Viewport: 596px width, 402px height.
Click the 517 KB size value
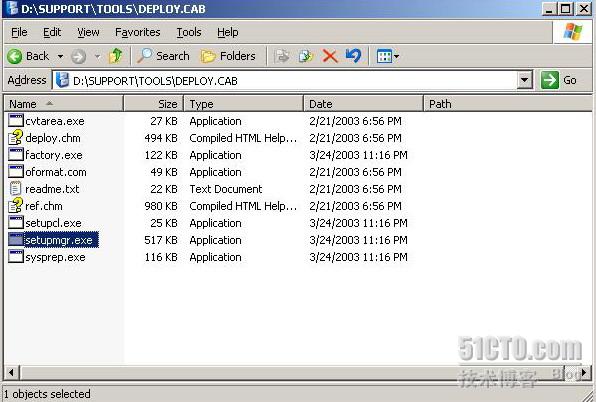click(161, 240)
